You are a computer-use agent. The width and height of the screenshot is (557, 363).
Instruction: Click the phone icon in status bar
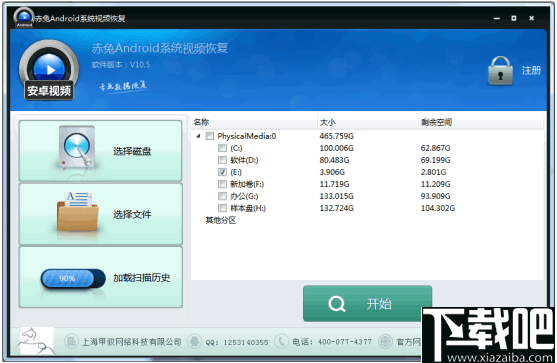[281, 341]
